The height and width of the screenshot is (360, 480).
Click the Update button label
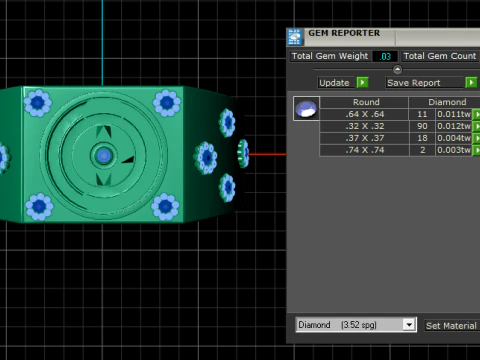pos(334,83)
